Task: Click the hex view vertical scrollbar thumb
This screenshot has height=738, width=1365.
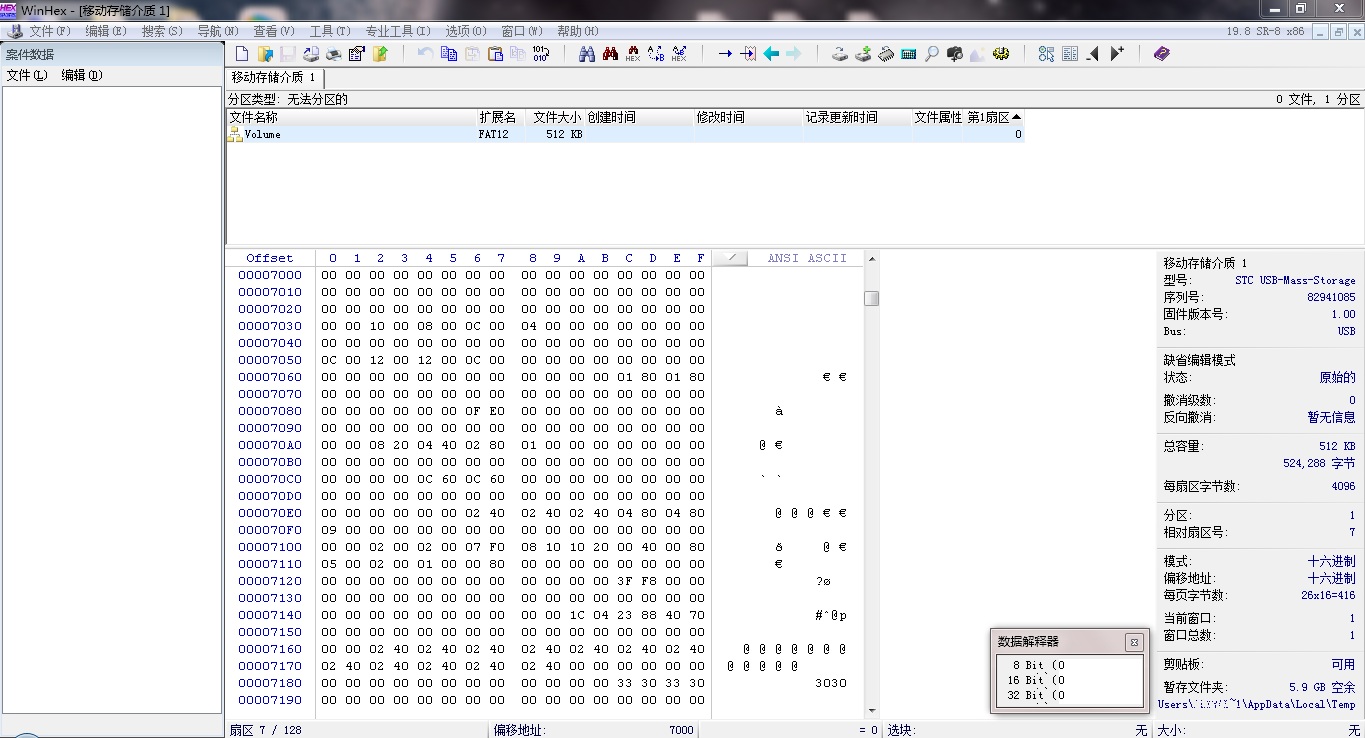Action: tap(871, 298)
